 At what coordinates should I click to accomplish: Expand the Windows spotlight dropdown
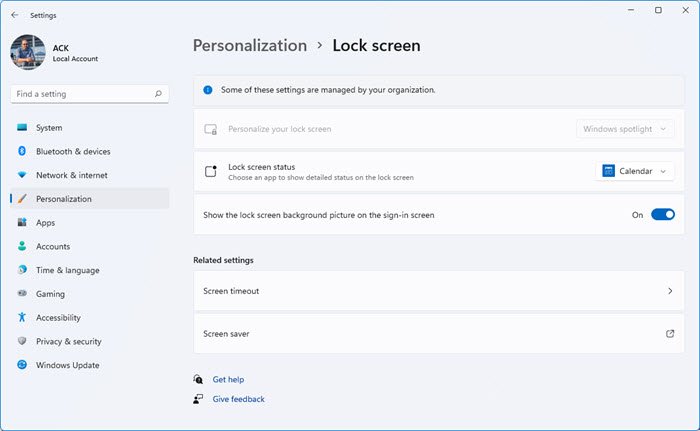[x=625, y=129]
